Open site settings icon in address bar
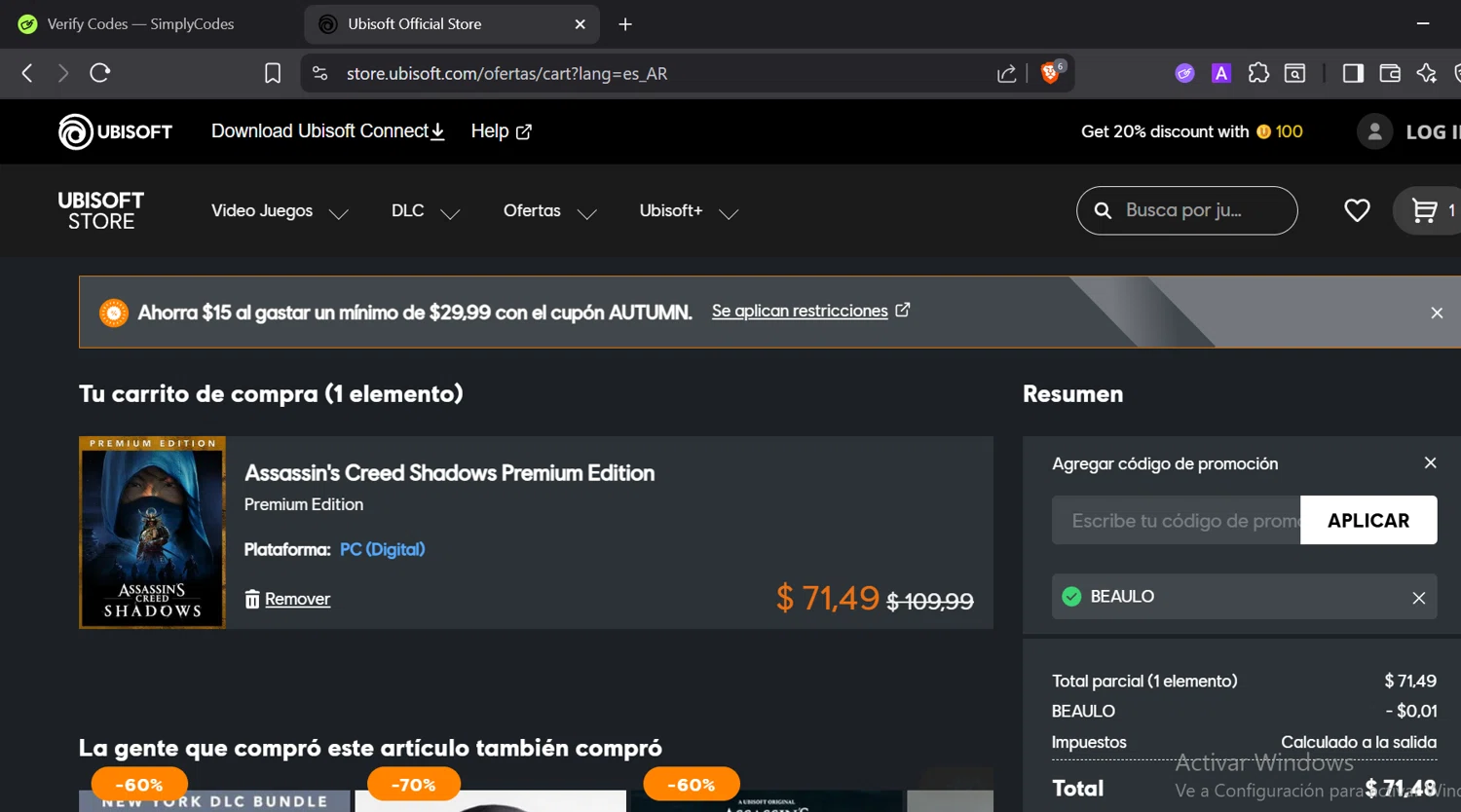Screen dimensions: 1461x812 click(319, 73)
